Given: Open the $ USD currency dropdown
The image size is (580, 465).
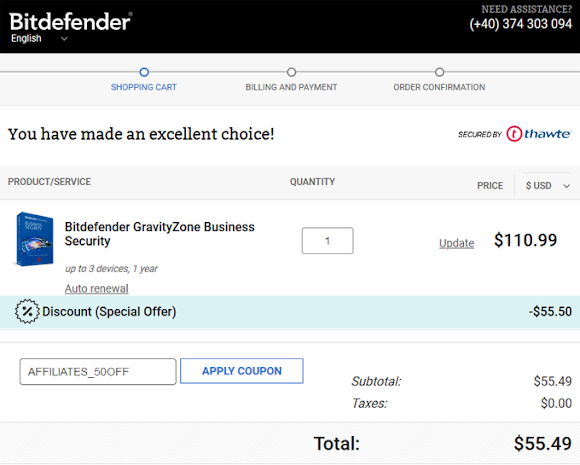Looking at the screenshot, I should point(547,186).
